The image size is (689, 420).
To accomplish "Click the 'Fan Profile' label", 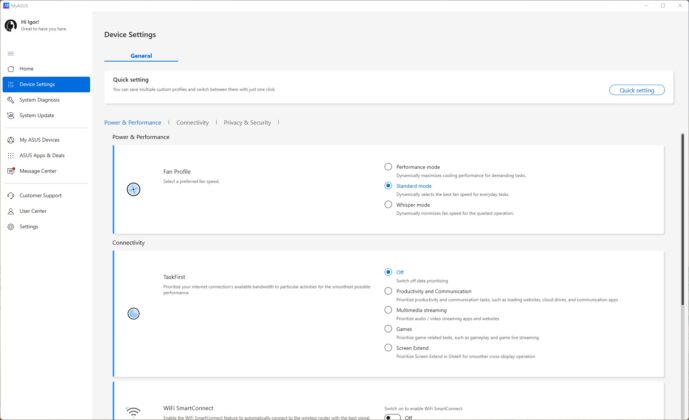I will click(x=177, y=172).
